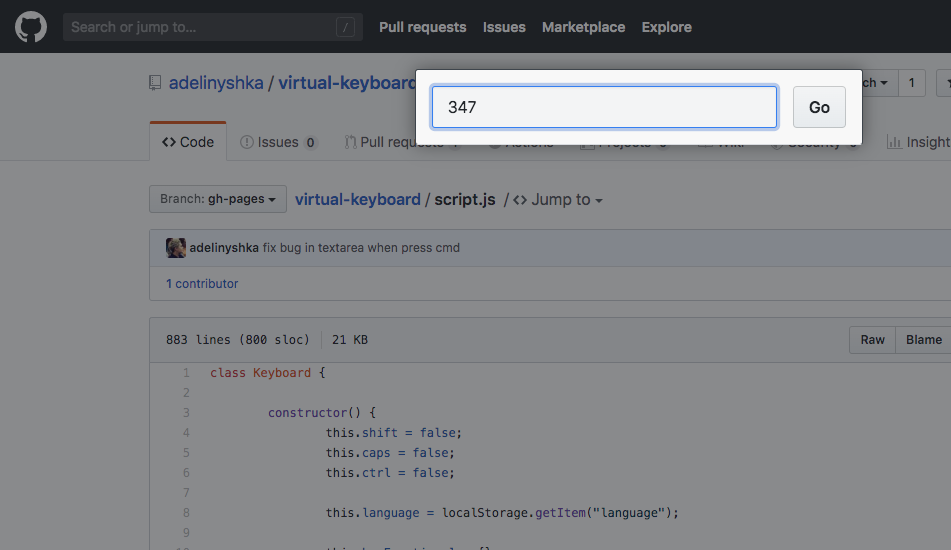Focus the Search or jump to field

coord(213,27)
